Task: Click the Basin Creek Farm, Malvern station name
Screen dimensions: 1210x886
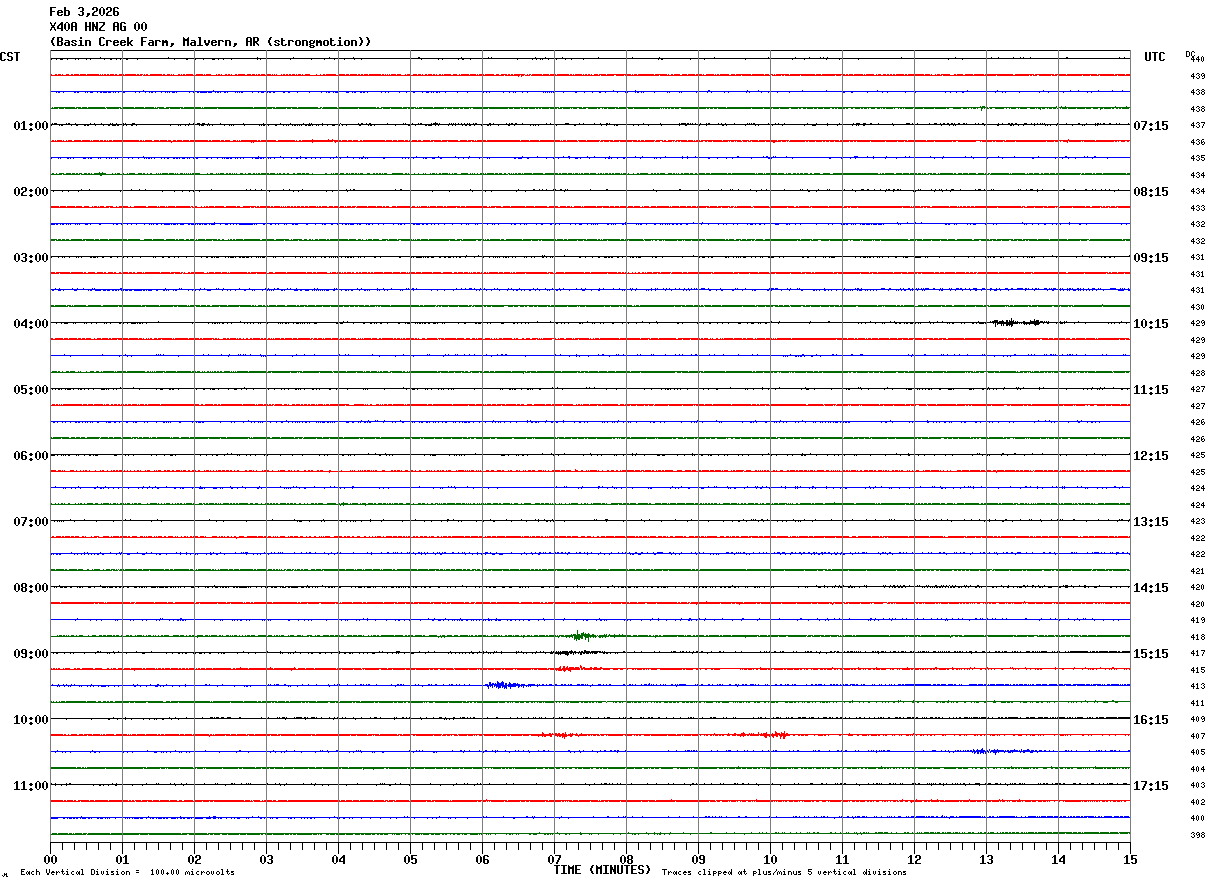Action: [x=210, y=42]
